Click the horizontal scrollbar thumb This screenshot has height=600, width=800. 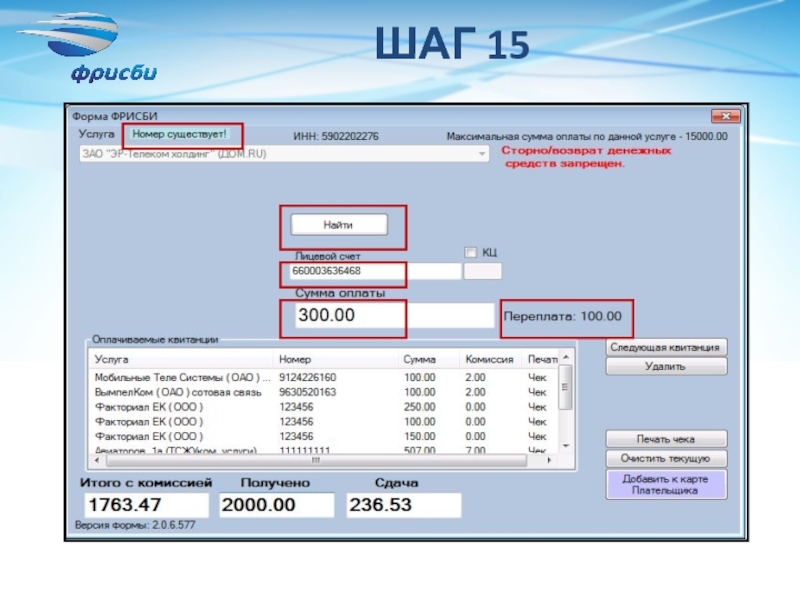click(316, 460)
